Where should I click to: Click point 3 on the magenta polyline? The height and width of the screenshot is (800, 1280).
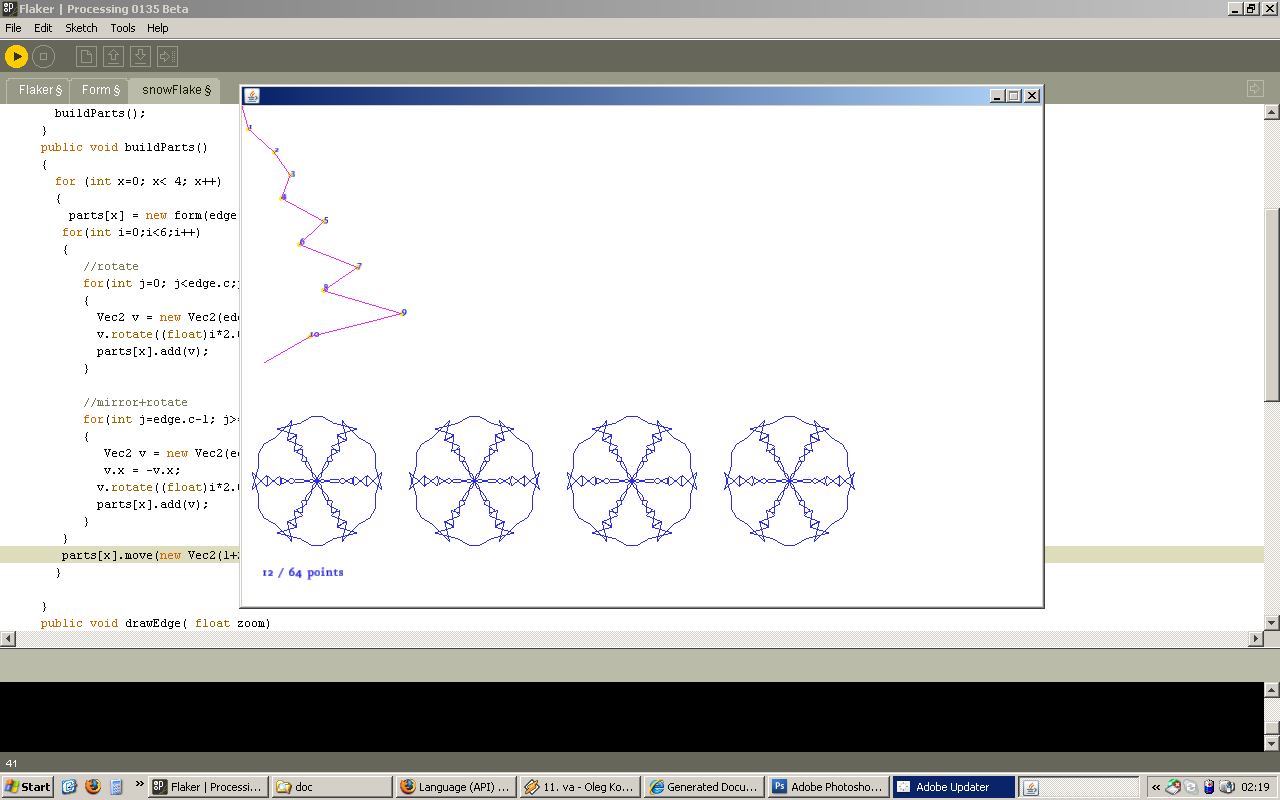(292, 174)
